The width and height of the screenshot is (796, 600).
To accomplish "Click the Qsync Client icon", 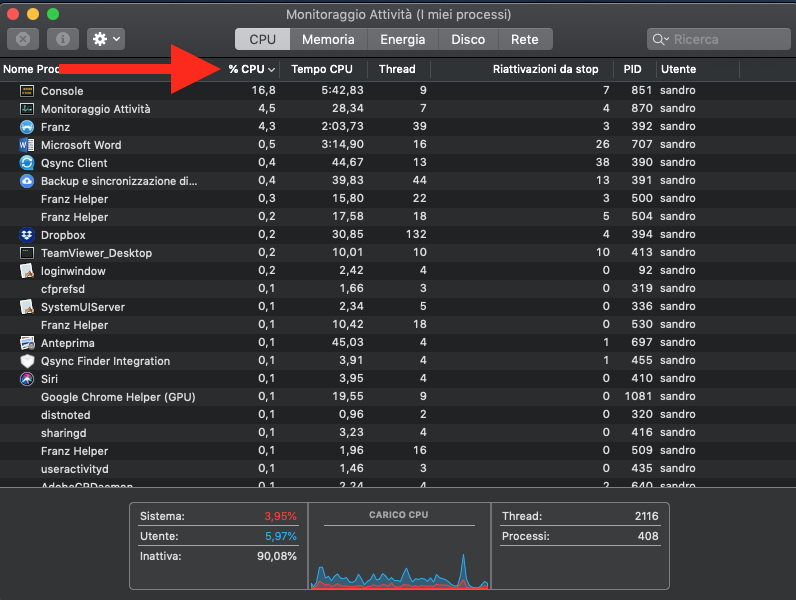I will [x=26, y=163].
